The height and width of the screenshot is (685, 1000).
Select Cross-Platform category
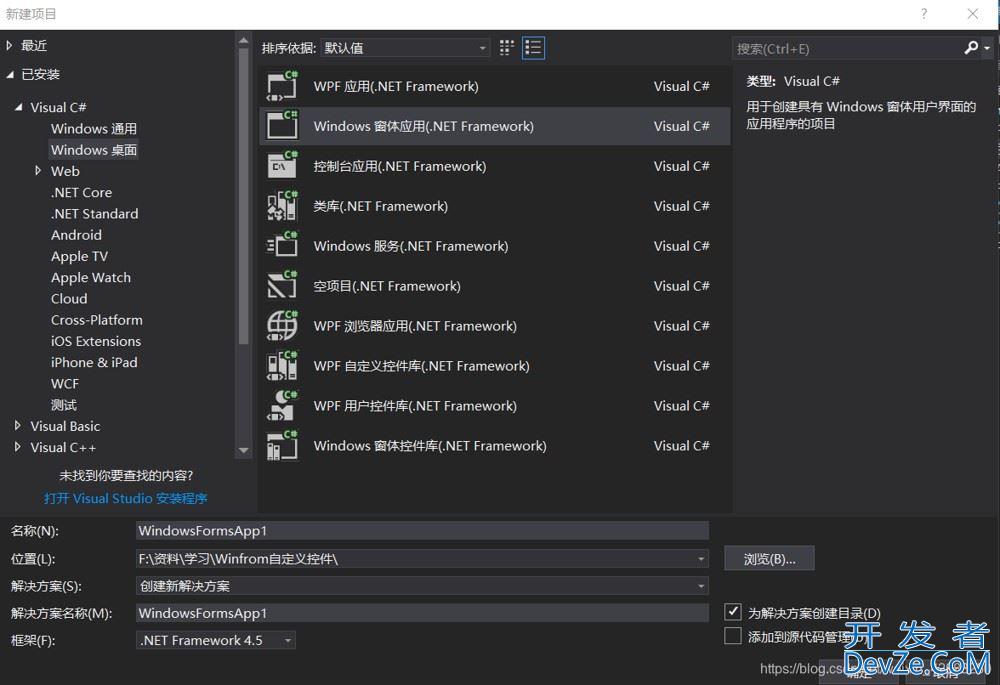pos(96,320)
